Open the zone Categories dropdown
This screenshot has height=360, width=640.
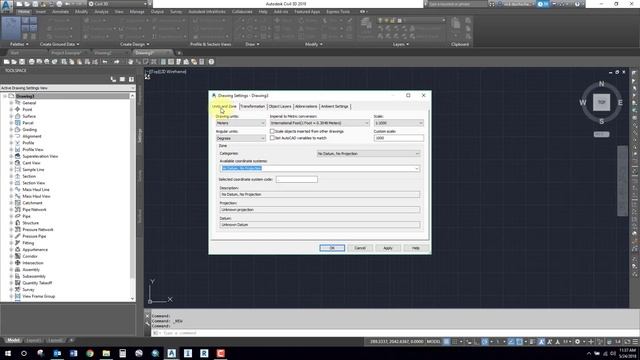coord(369,153)
